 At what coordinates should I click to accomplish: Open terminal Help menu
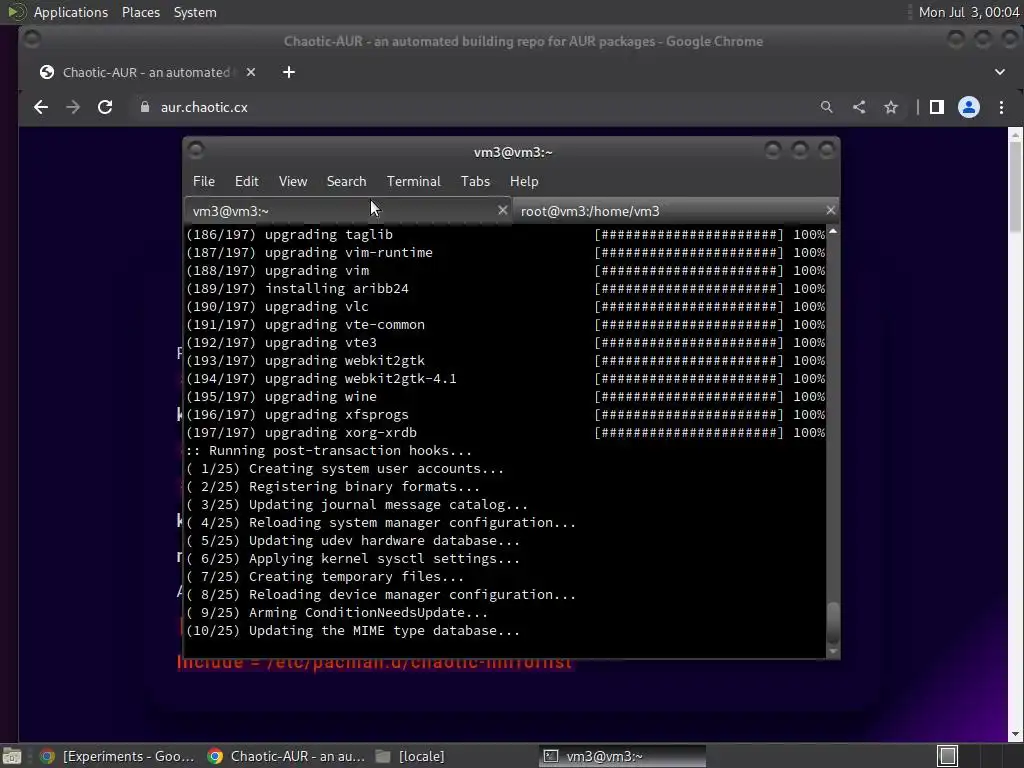tap(524, 182)
